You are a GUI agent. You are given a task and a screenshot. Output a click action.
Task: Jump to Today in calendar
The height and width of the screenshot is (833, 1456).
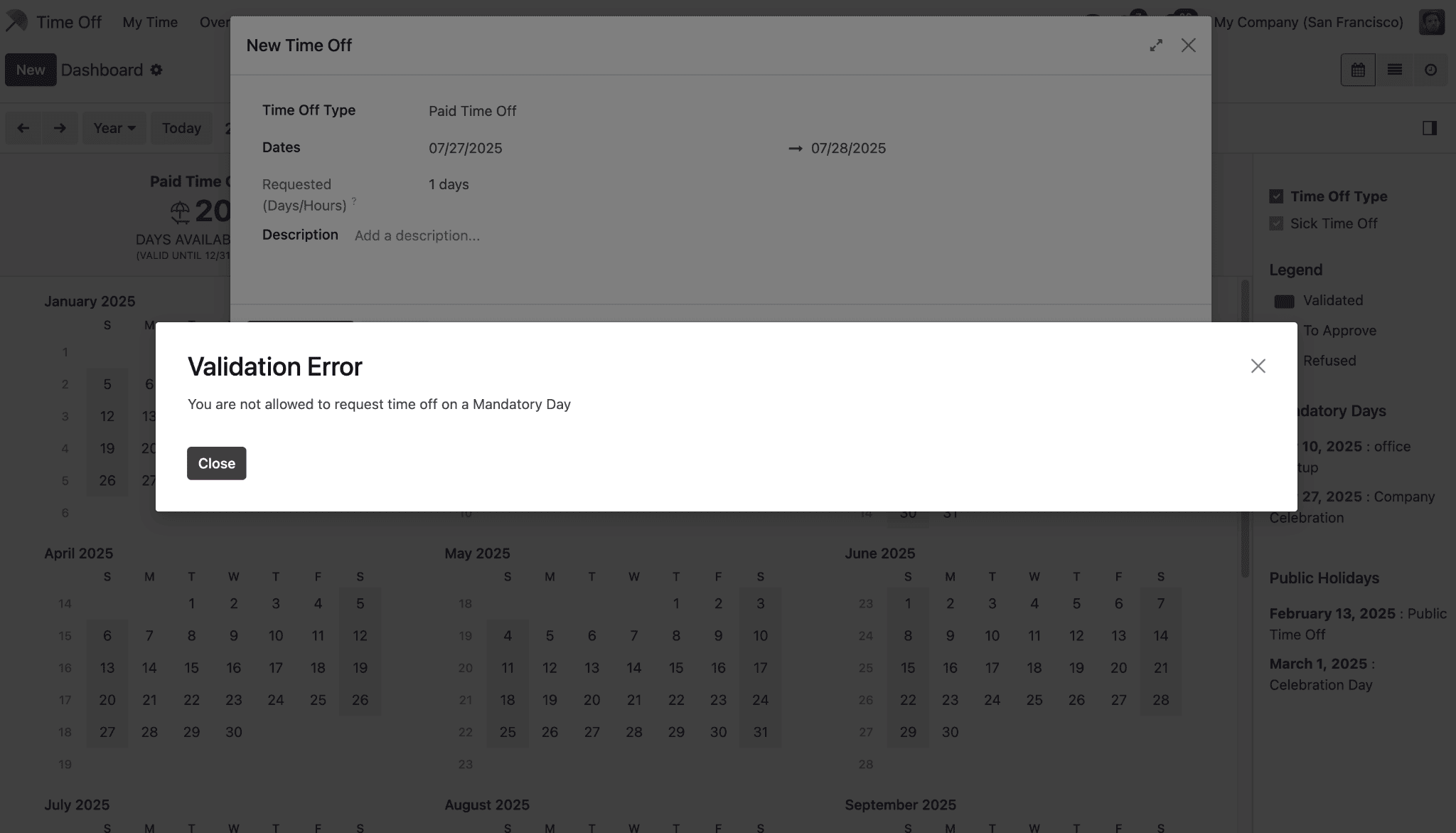(x=181, y=128)
